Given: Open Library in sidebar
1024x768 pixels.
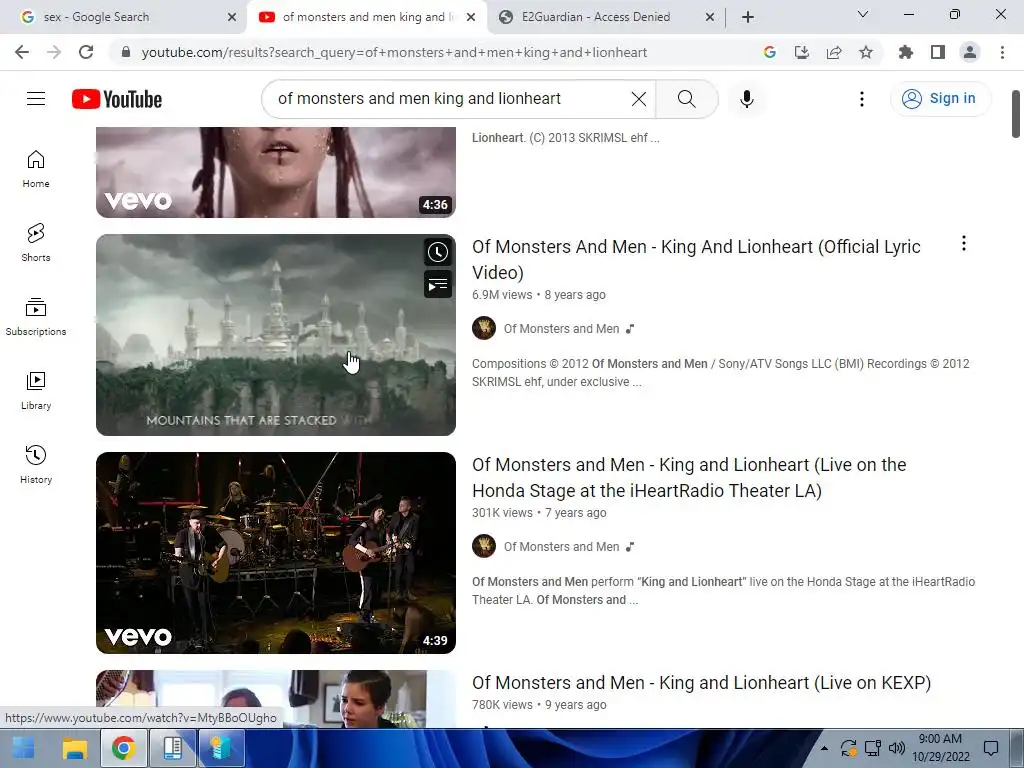Looking at the screenshot, I should point(36,391).
